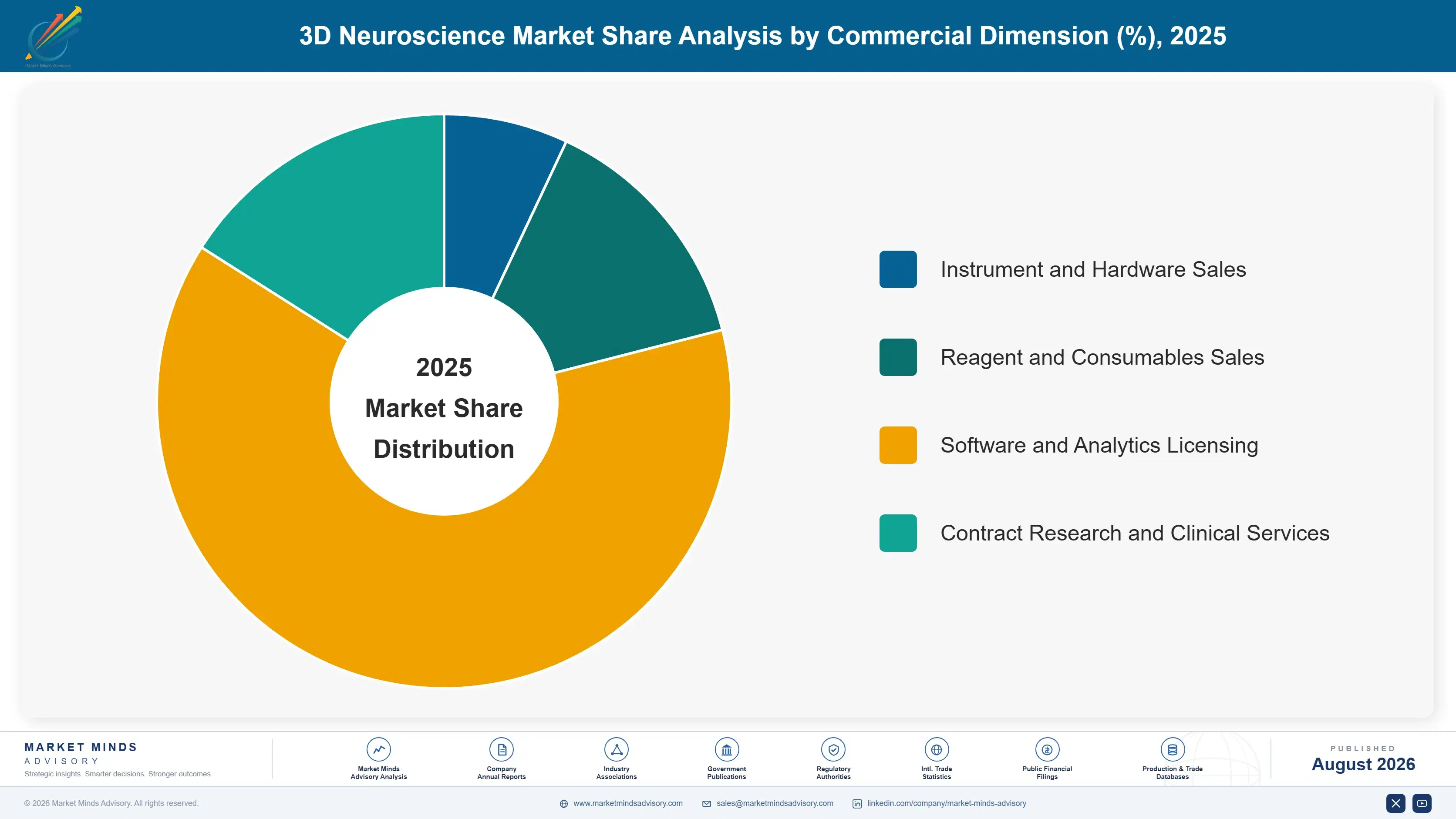
Task: Click the 'MARKET MINDS ADVISORY' footer wordmark
Action: coord(81,753)
